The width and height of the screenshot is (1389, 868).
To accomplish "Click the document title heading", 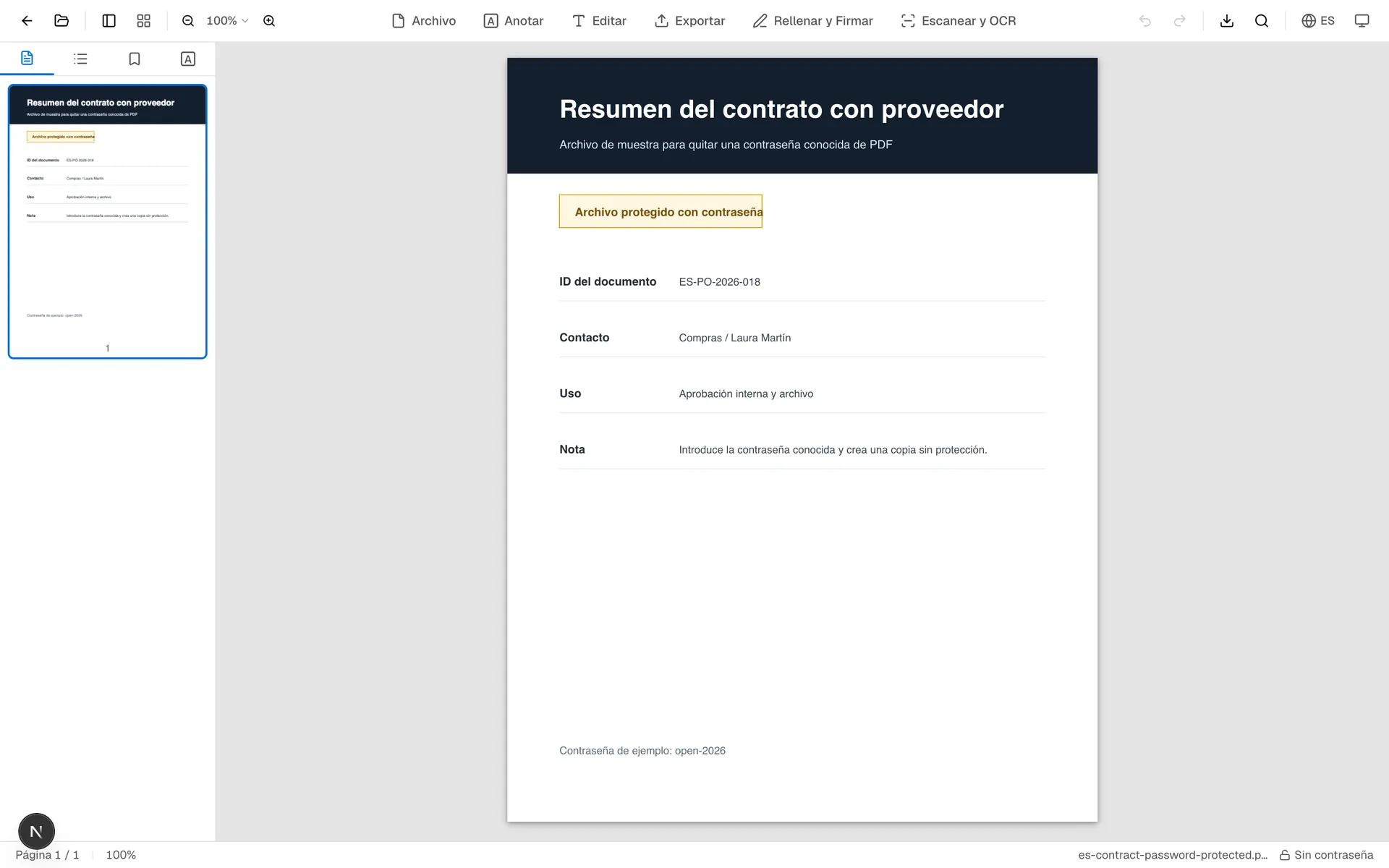I will [781, 109].
